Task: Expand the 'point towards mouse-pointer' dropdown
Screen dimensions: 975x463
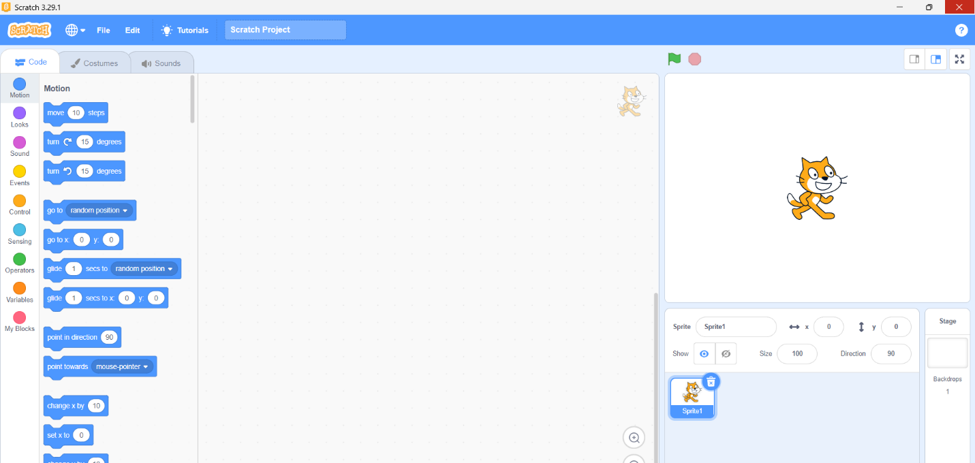Action: (x=146, y=367)
